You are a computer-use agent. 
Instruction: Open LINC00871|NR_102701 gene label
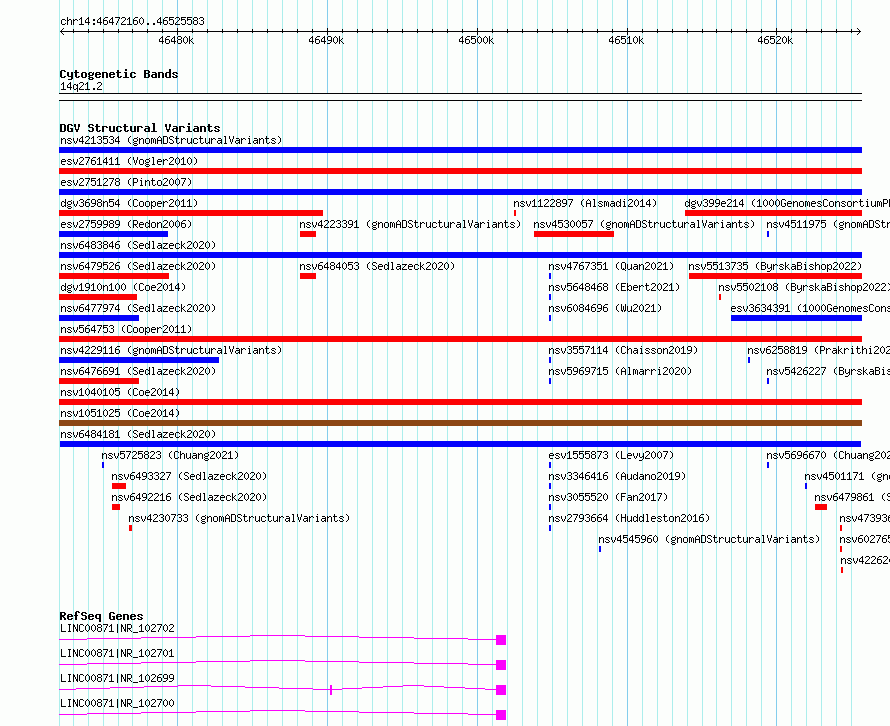point(117,653)
